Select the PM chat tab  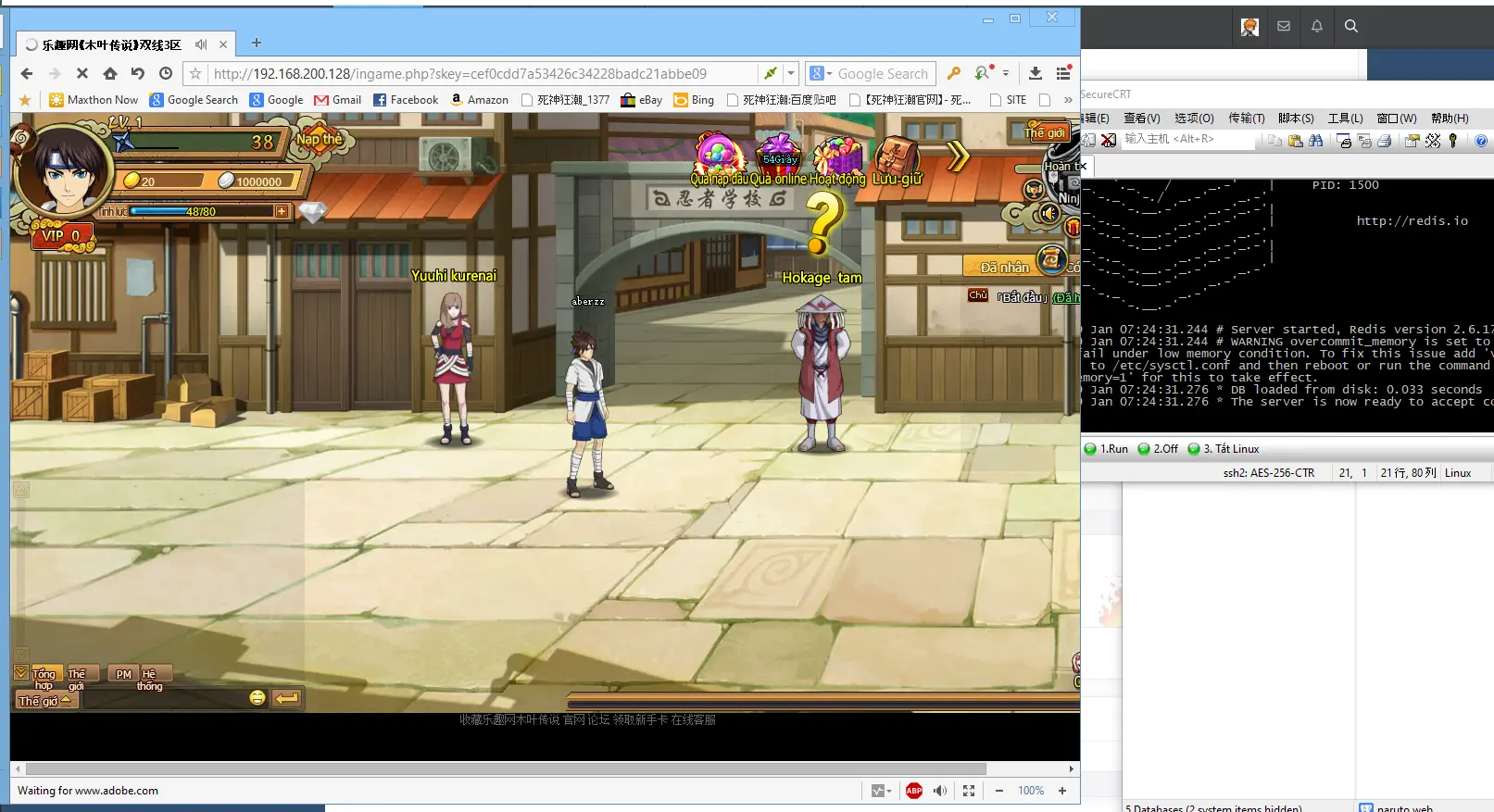[x=123, y=674]
